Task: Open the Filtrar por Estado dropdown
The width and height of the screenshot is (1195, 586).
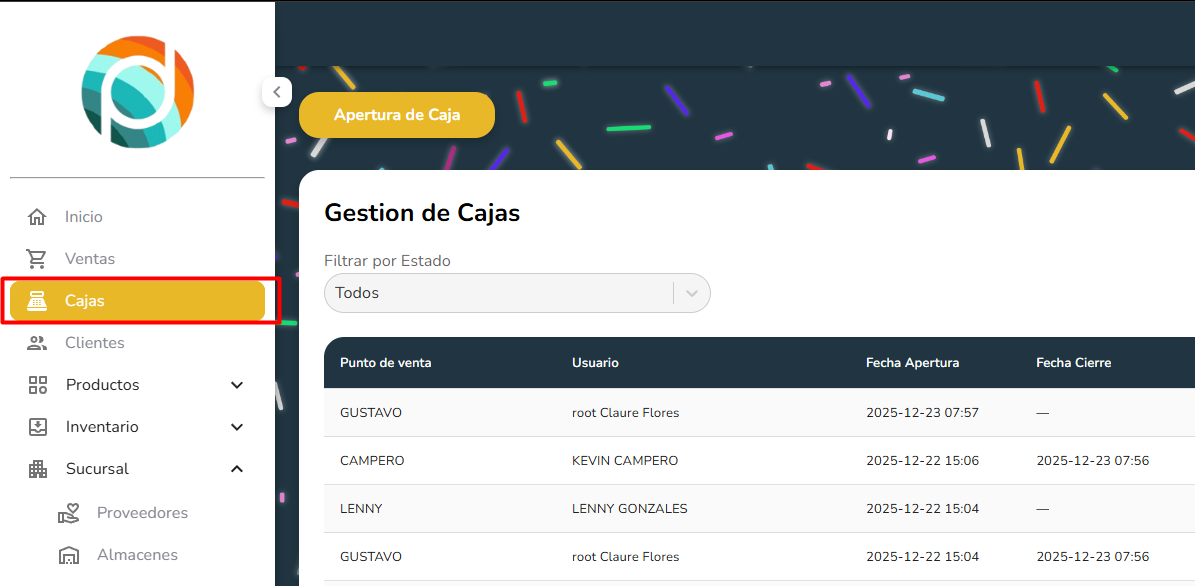Action: click(x=517, y=293)
